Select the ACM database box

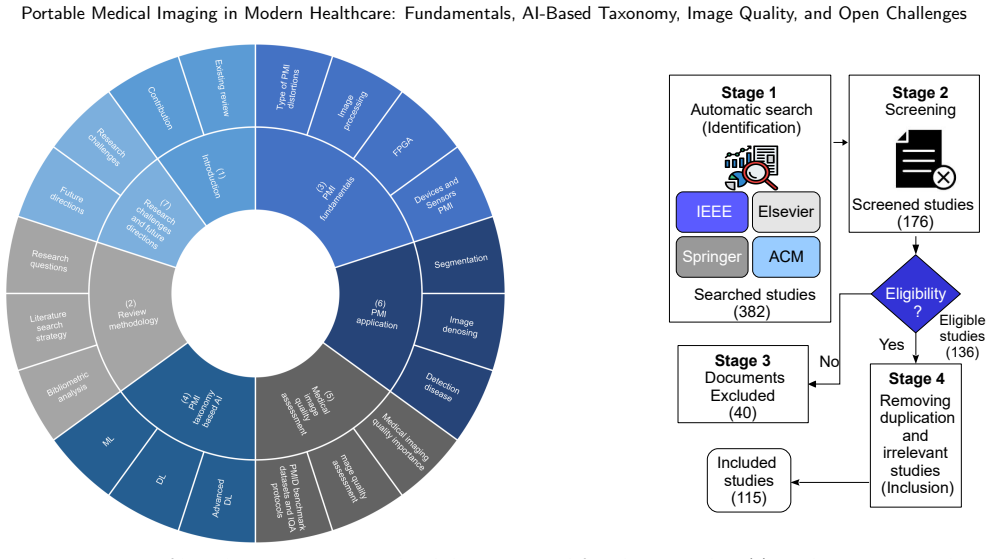point(786,257)
